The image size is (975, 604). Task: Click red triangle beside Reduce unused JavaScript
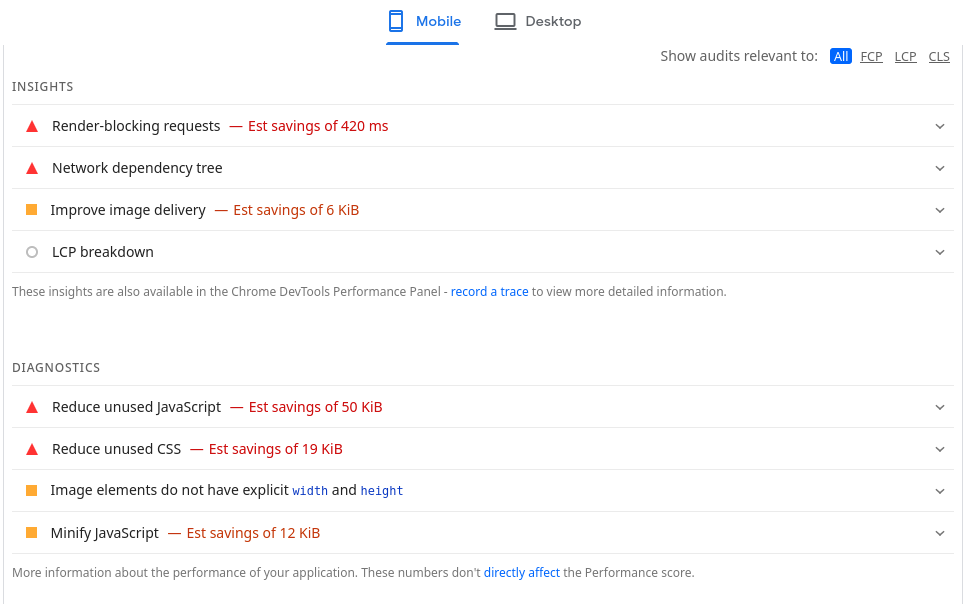point(32,407)
